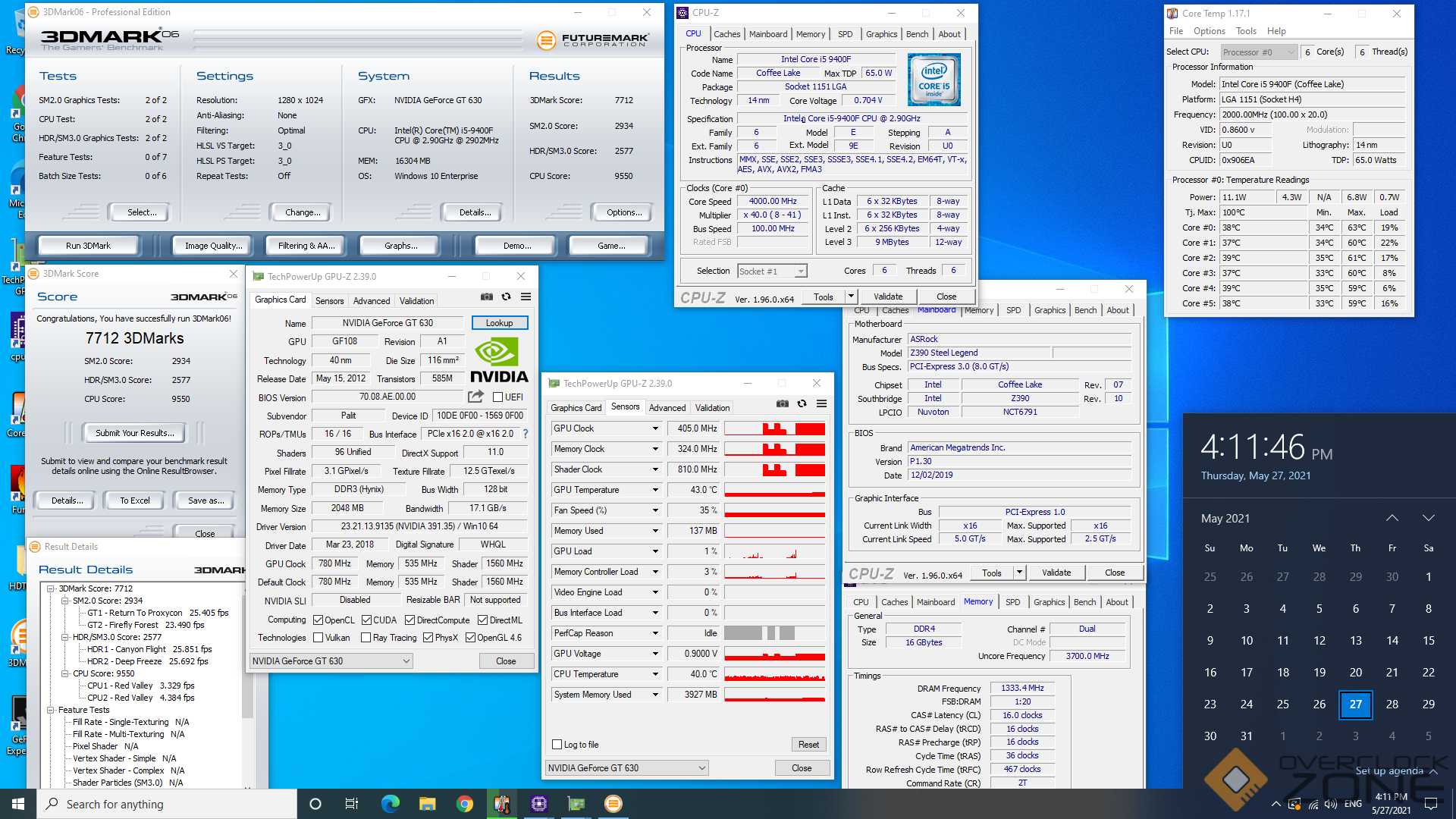Click the BIOS version share/export icon
The width and height of the screenshot is (1456, 819).
coord(475,397)
